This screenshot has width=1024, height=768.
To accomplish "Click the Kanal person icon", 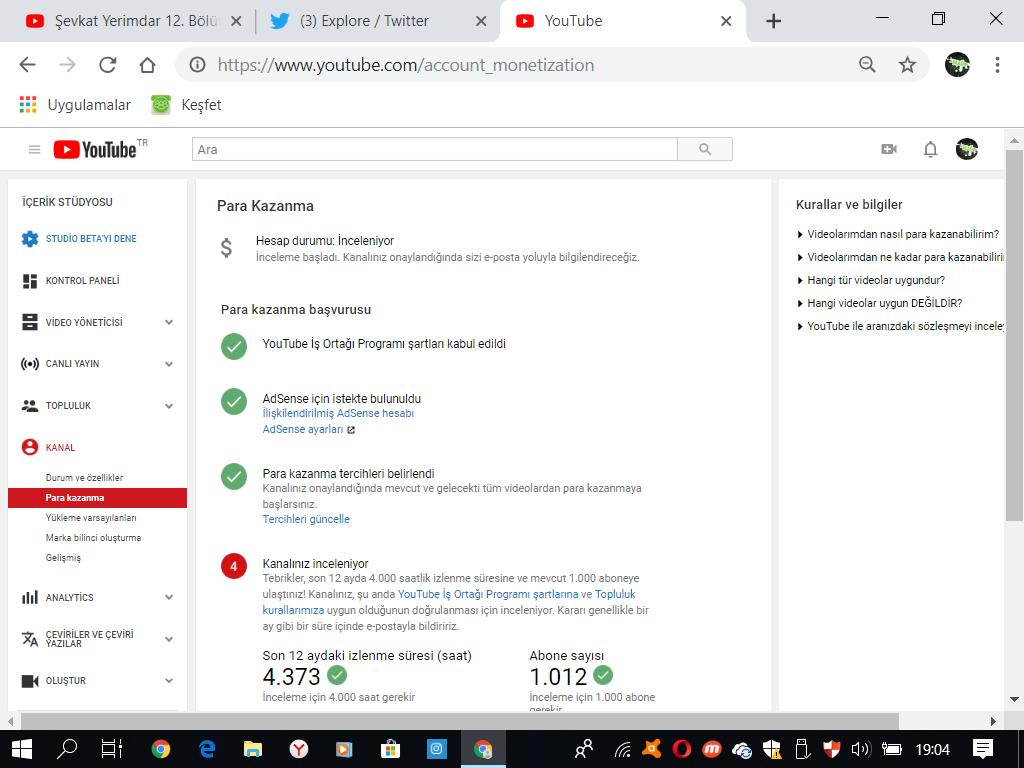I will coord(30,447).
